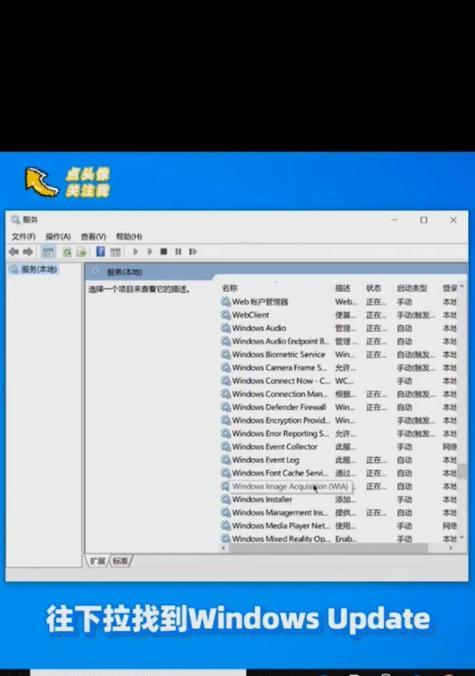
Task: Select 服务(本地) in the left tree
Action: 39,269
